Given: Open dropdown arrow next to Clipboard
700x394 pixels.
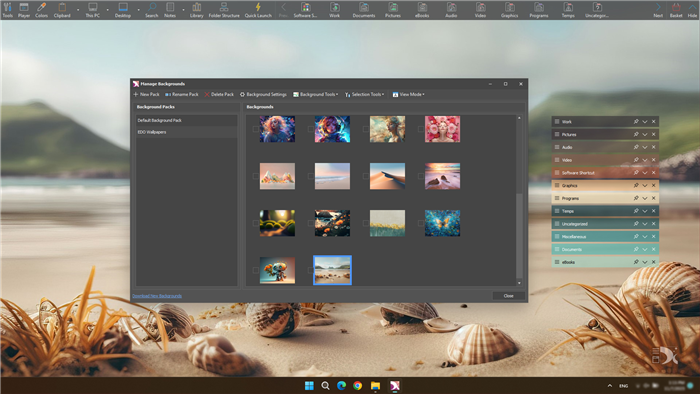Looking at the screenshot, I should pyautogui.click(x=78, y=9).
